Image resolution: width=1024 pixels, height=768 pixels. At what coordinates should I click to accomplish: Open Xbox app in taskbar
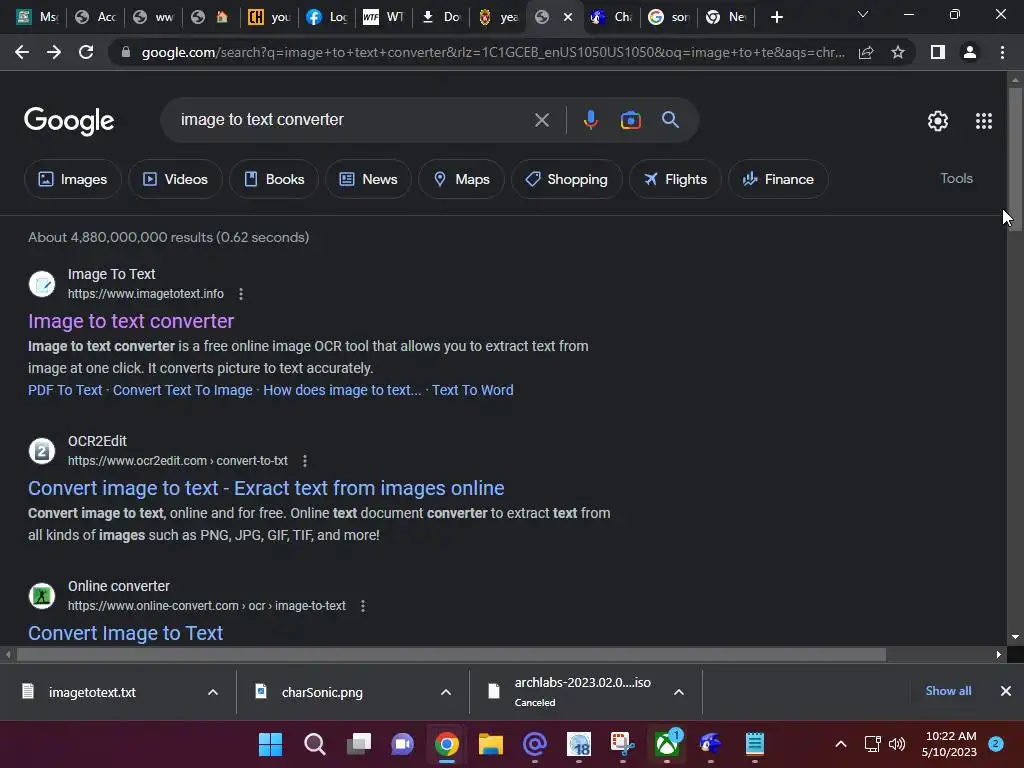667,744
